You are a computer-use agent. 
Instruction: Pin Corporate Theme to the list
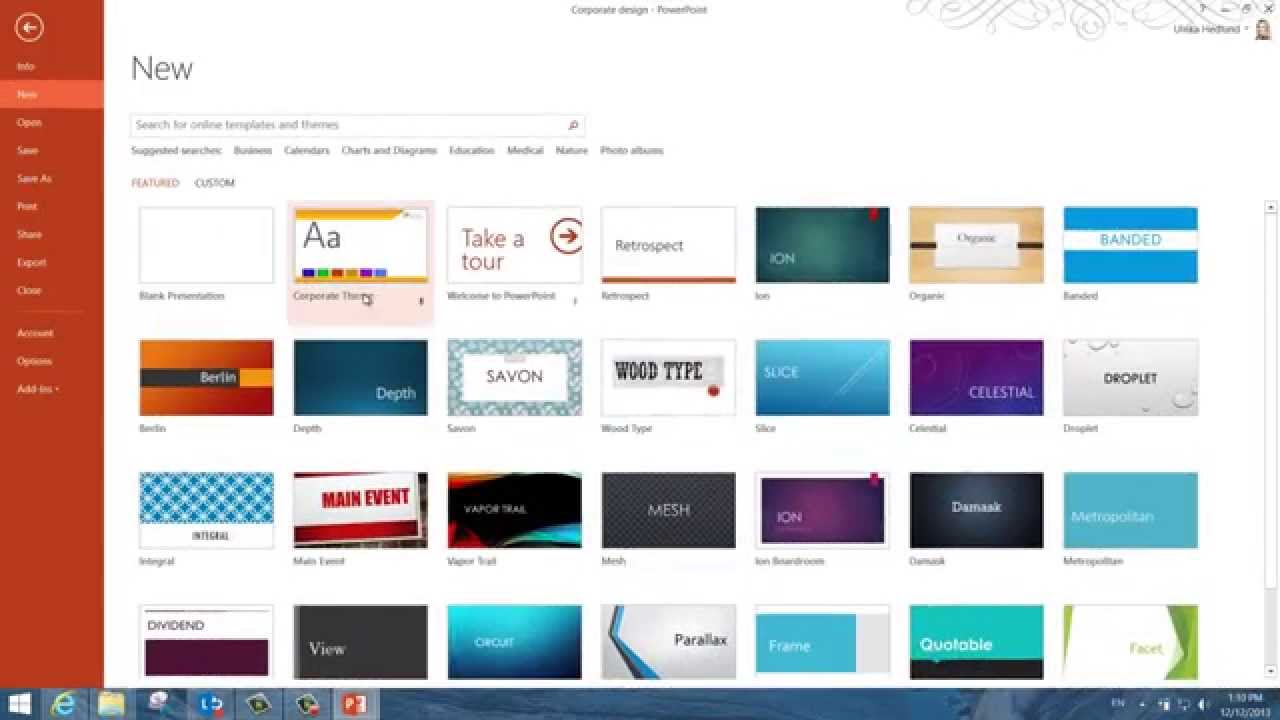[421, 301]
